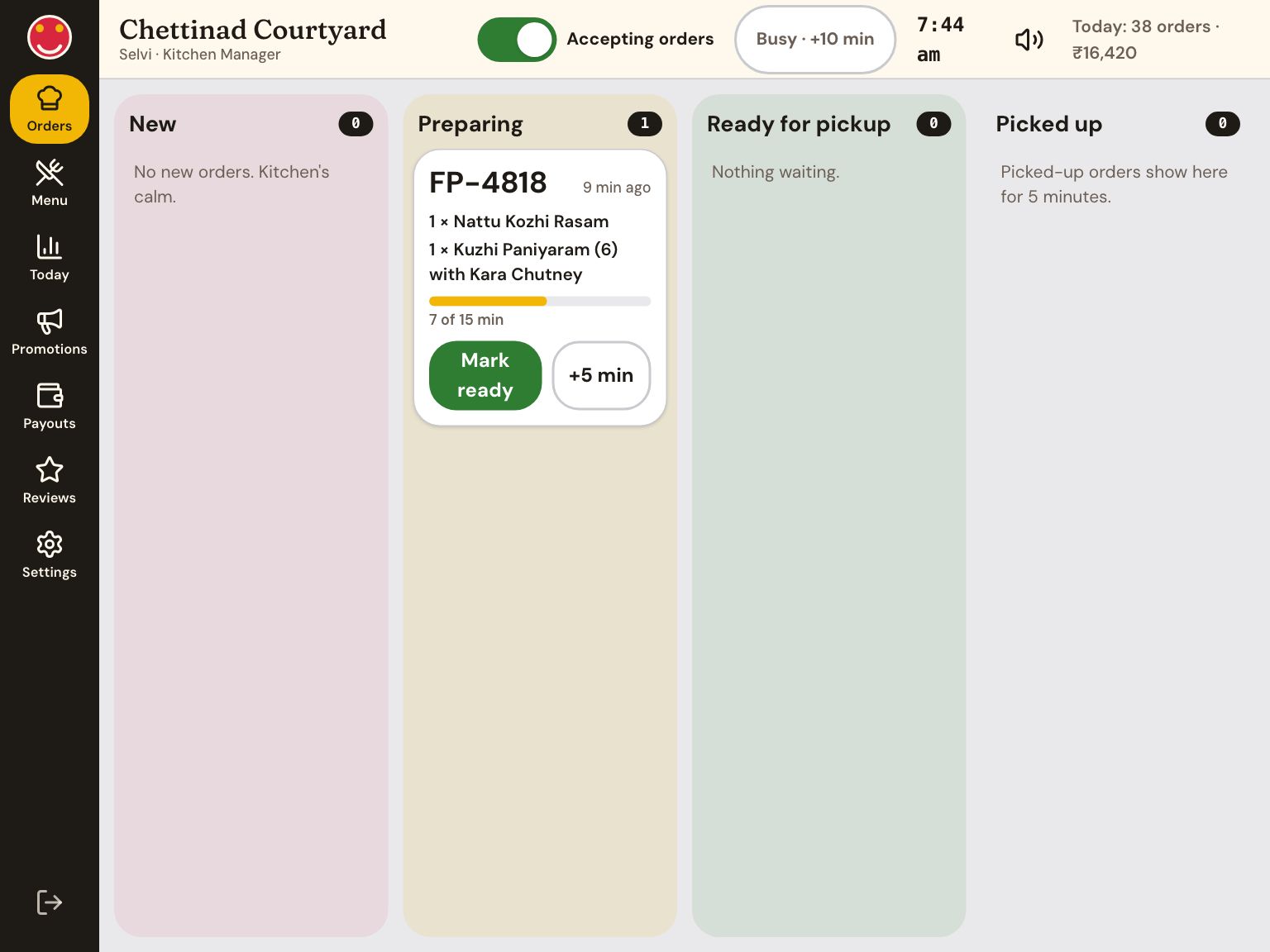Open the Orders section in sidebar
1270x952 pixels.
(50, 109)
